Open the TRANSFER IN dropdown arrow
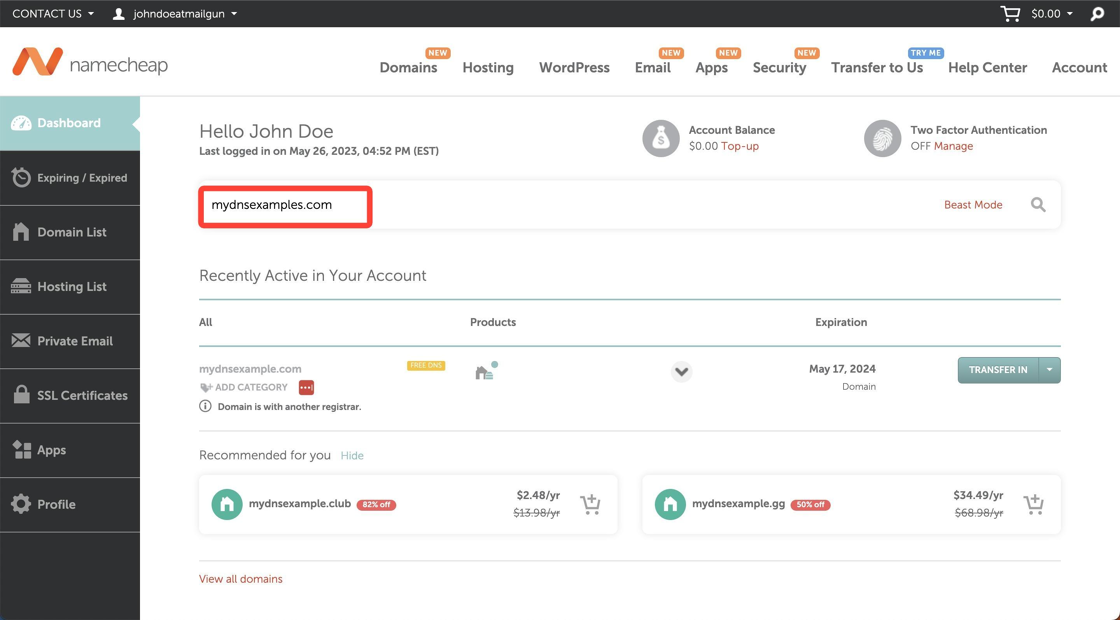Image resolution: width=1120 pixels, height=620 pixels. 1049,370
